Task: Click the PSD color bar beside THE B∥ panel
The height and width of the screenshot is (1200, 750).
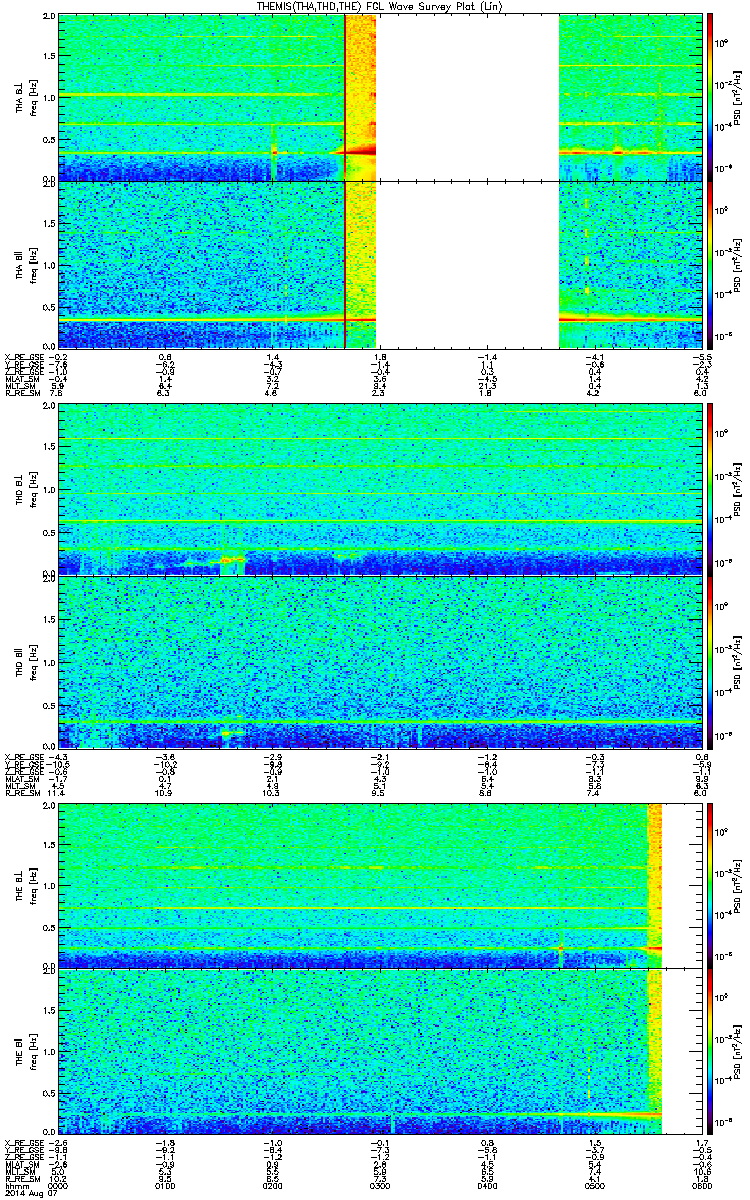Action: [710, 1051]
